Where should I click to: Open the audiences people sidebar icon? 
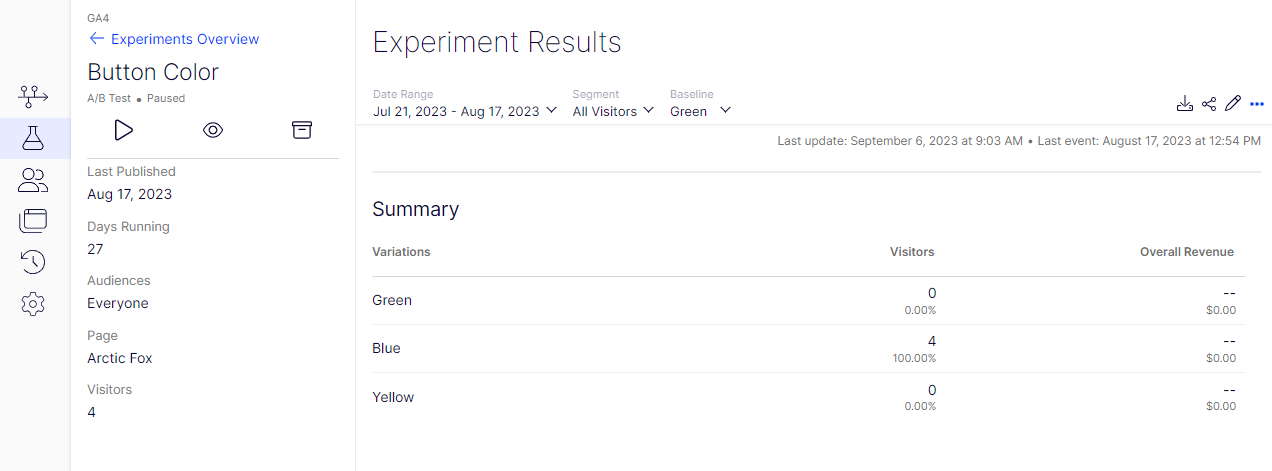(34, 180)
